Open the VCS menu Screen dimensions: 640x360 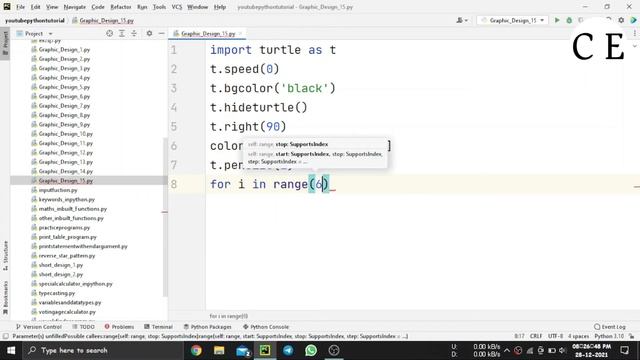pos(177,7)
